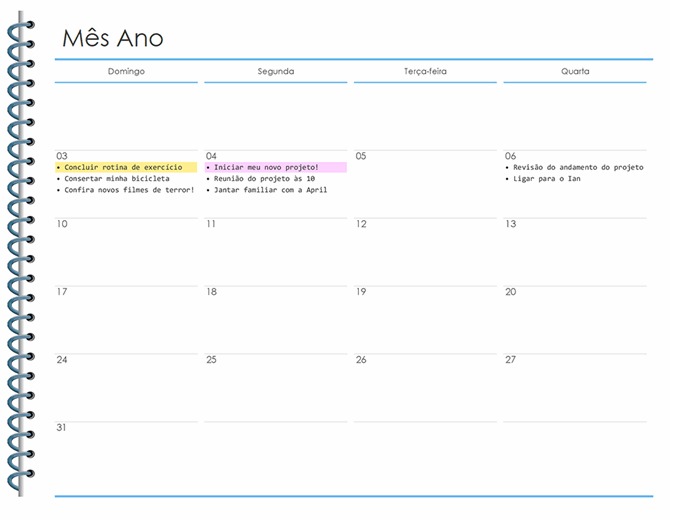Image resolution: width=675 pixels, height=520 pixels.
Task: Click the spiral binding at the left edge
Action: tap(20, 260)
